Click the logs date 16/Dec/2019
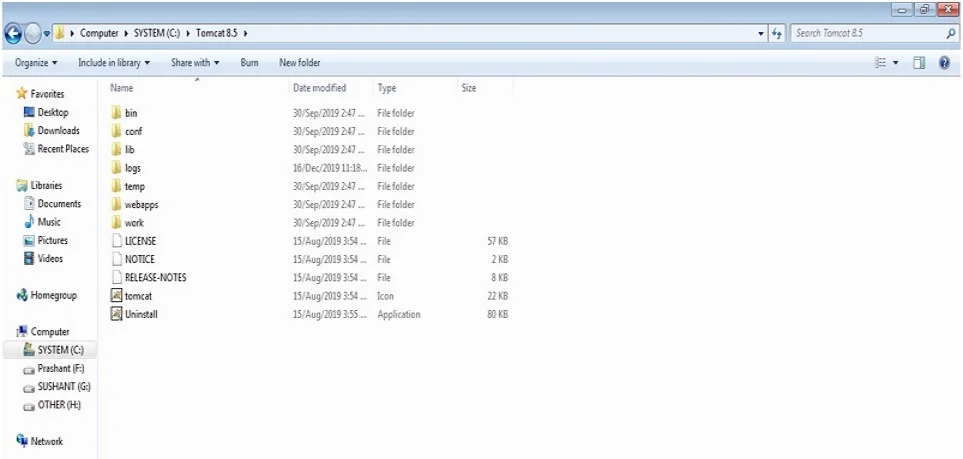Viewport: 963px width, 459px height. pos(330,168)
